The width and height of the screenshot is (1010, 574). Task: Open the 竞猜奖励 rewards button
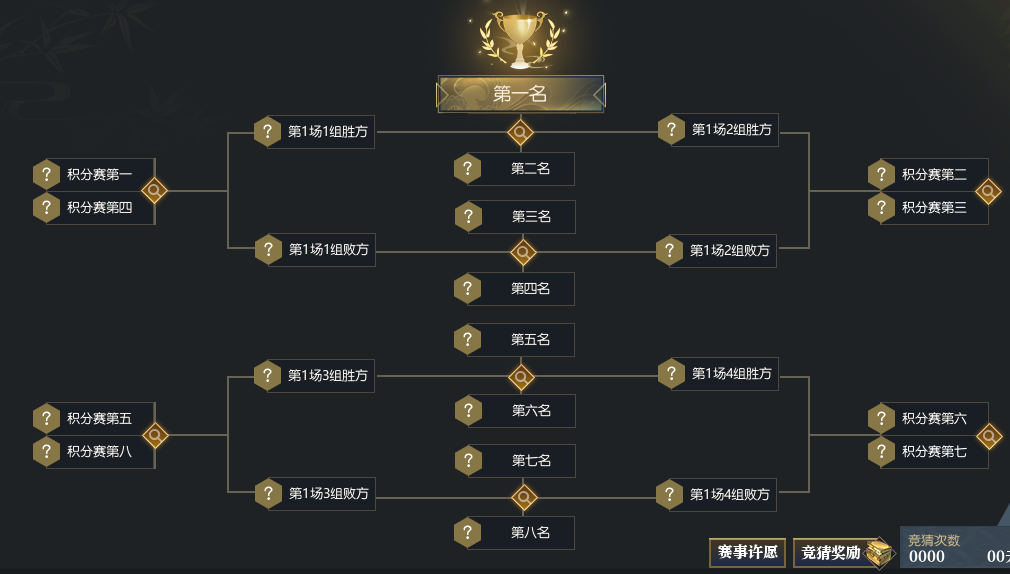pyautogui.click(x=830, y=553)
